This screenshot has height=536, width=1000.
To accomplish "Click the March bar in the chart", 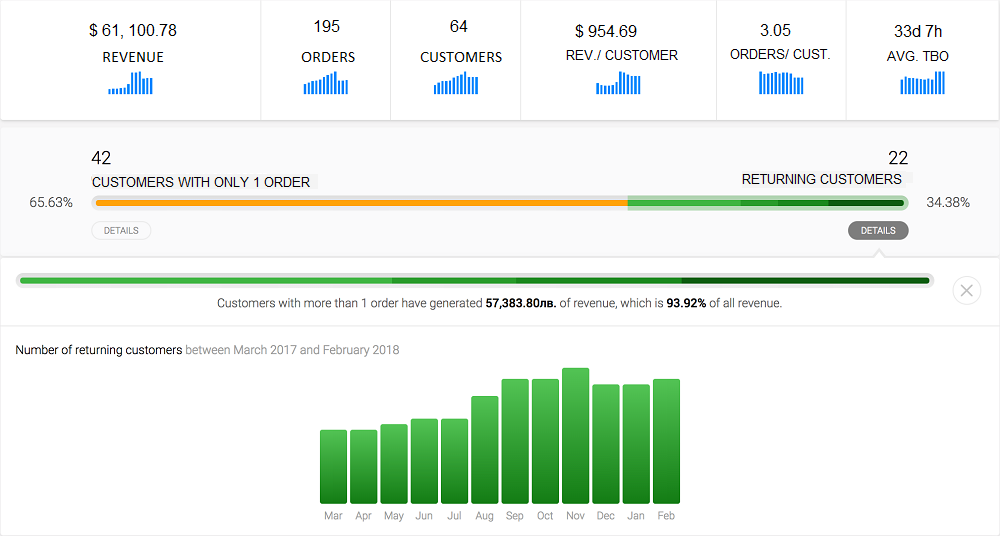I will click(x=333, y=466).
